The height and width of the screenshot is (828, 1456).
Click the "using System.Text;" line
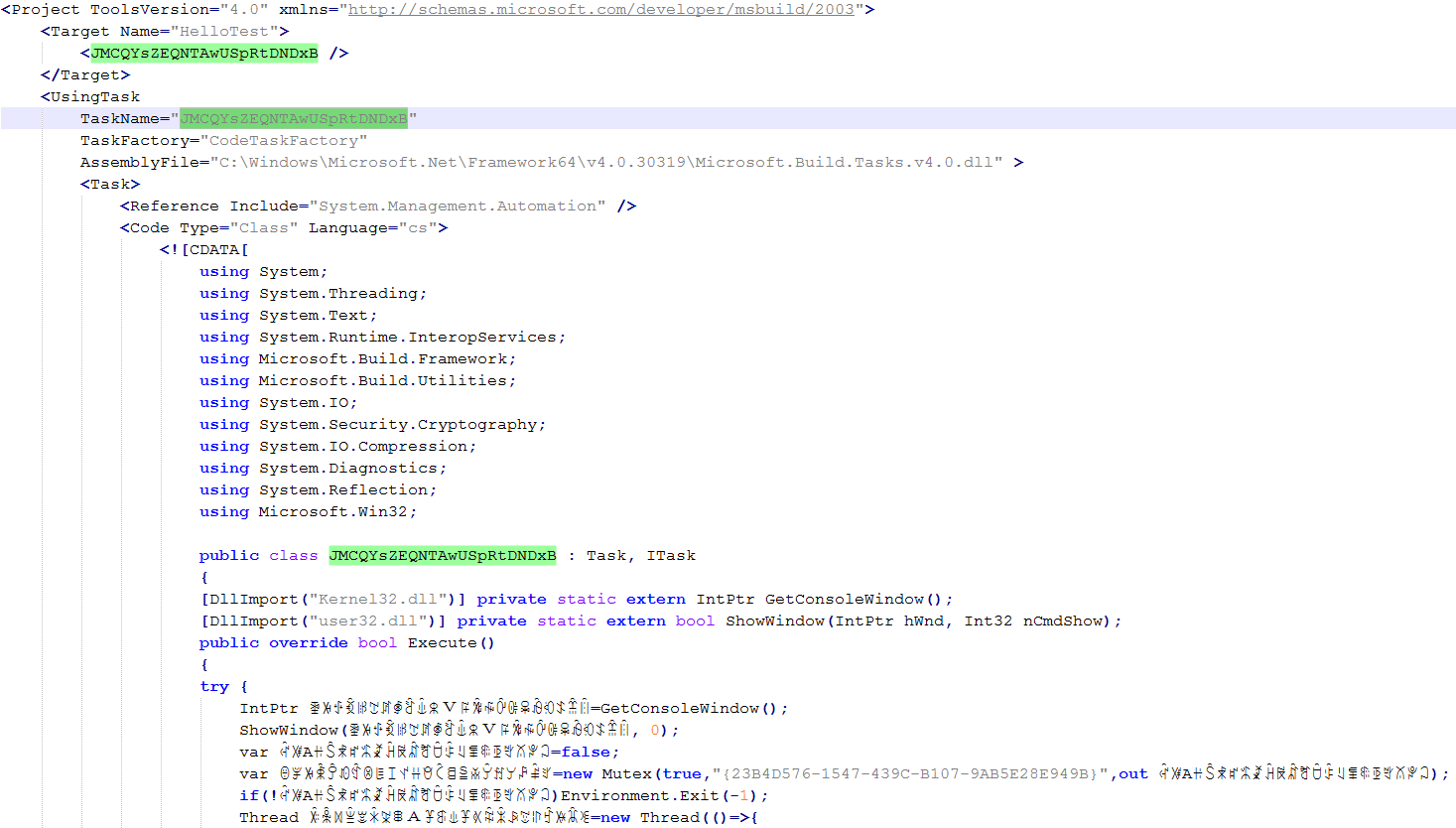point(288,315)
